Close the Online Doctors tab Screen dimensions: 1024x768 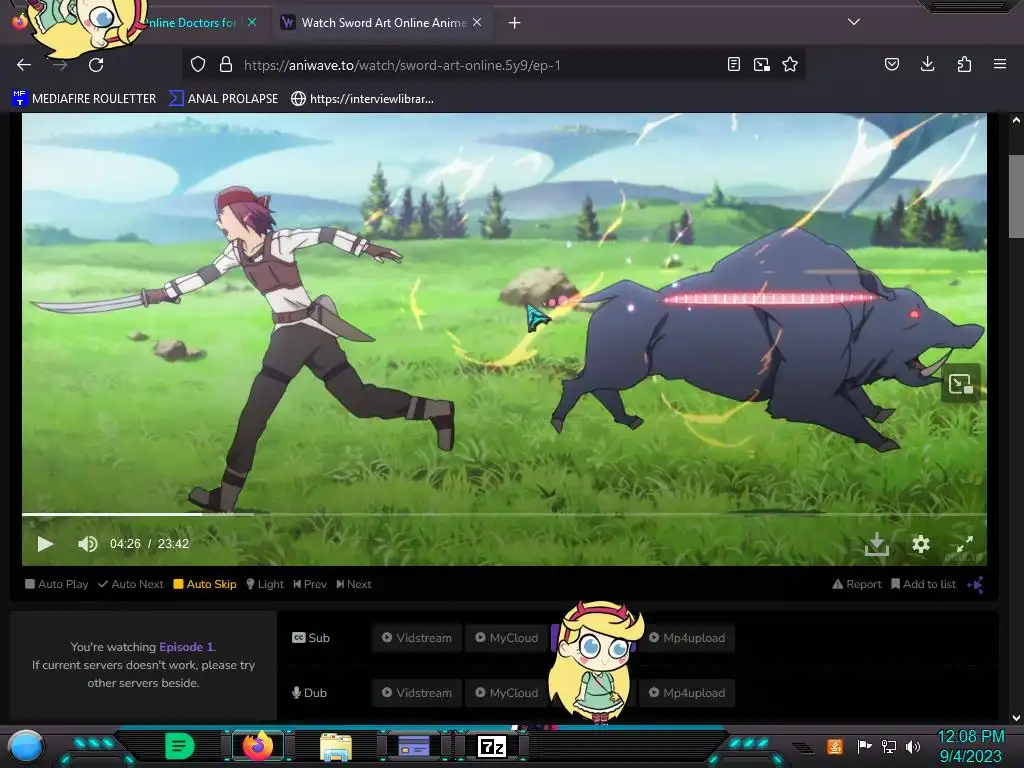252,23
